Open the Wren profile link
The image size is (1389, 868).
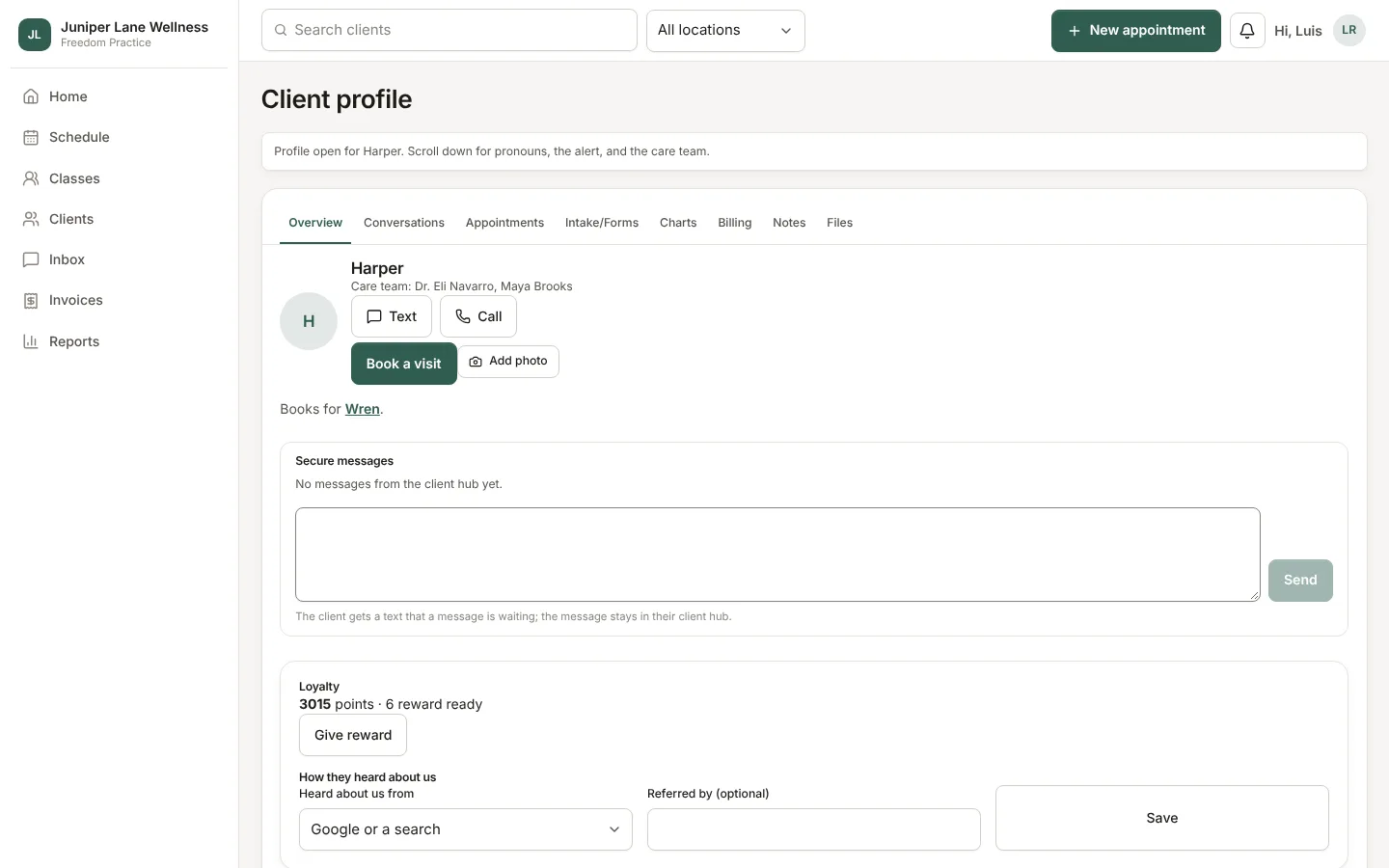(x=363, y=409)
